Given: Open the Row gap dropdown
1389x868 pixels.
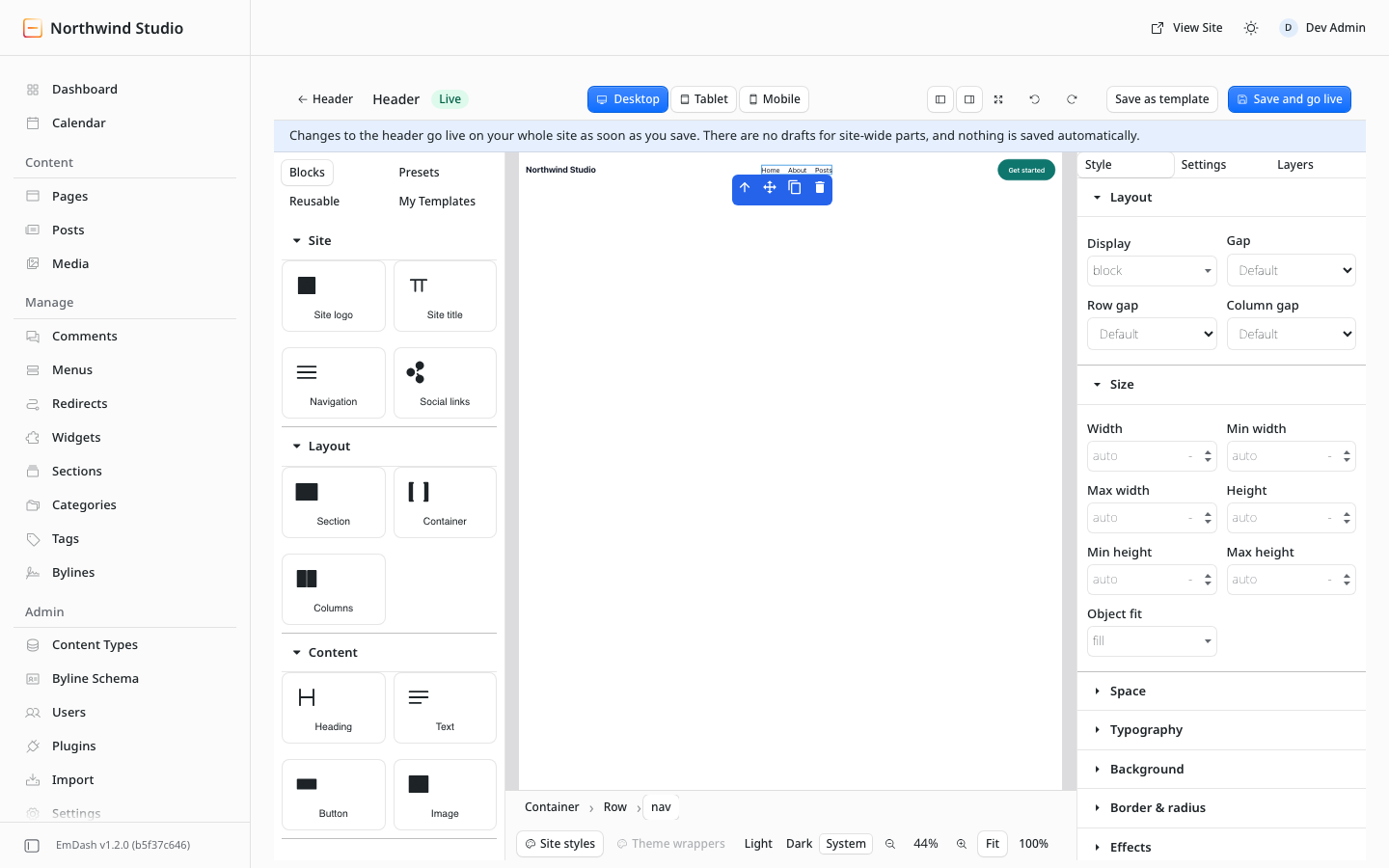Looking at the screenshot, I should pos(1152,335).
